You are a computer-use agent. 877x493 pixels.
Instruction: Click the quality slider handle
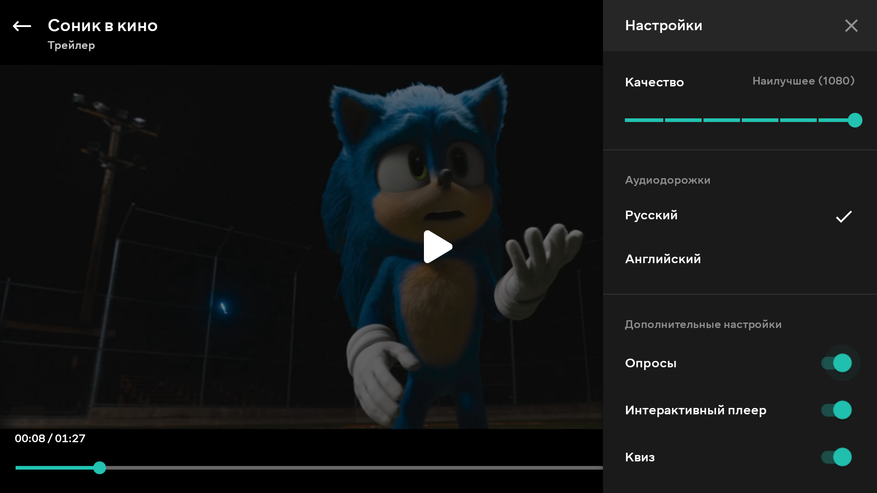click(x=855, y=120)
